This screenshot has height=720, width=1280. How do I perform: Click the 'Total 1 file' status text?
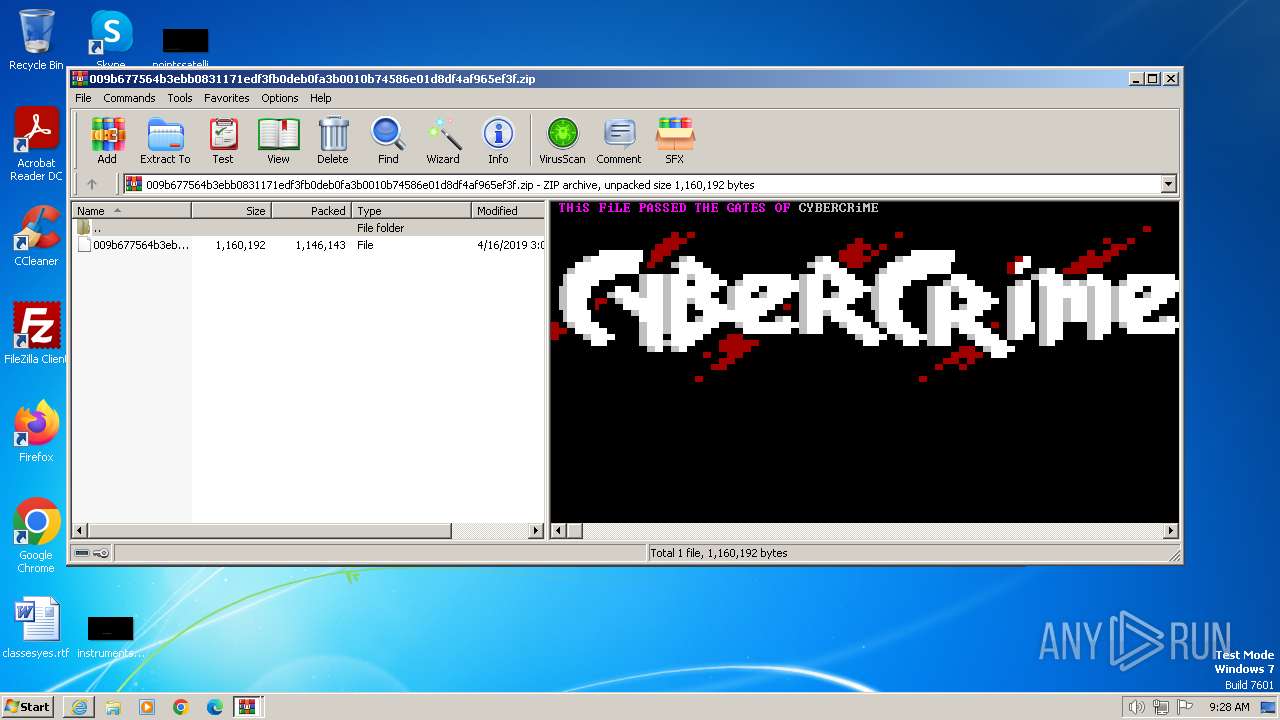click(x=719, y=553)
